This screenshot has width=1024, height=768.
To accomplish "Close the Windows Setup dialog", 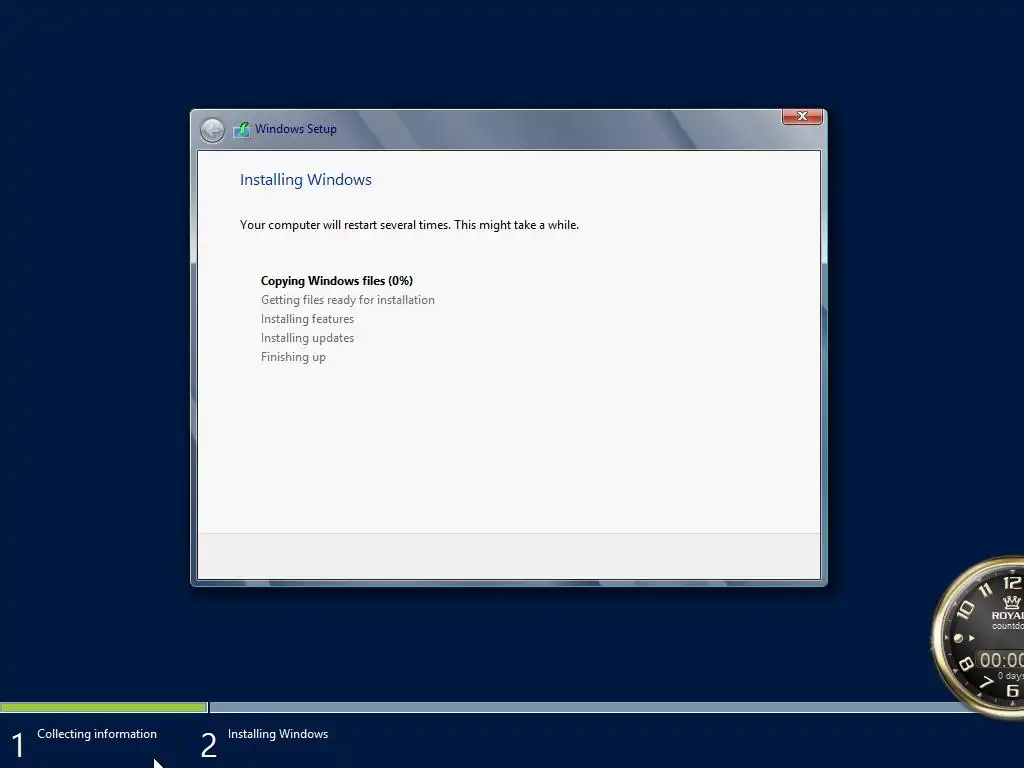I will 802,116.
